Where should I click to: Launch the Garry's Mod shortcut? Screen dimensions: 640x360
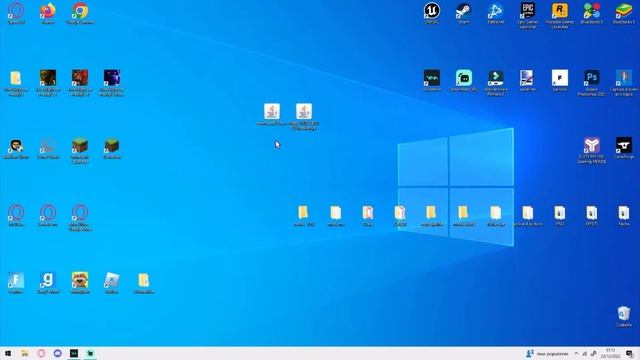[x=48, y=280]
